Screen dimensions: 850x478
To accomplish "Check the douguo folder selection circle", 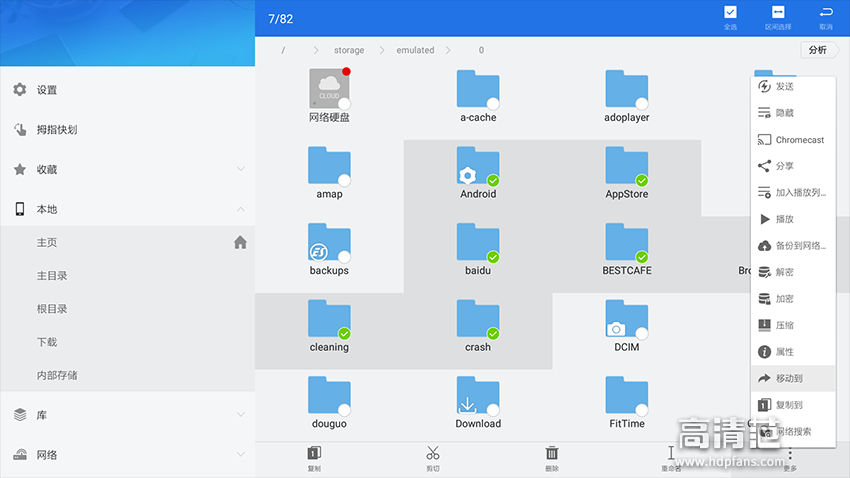I will 344,410.
